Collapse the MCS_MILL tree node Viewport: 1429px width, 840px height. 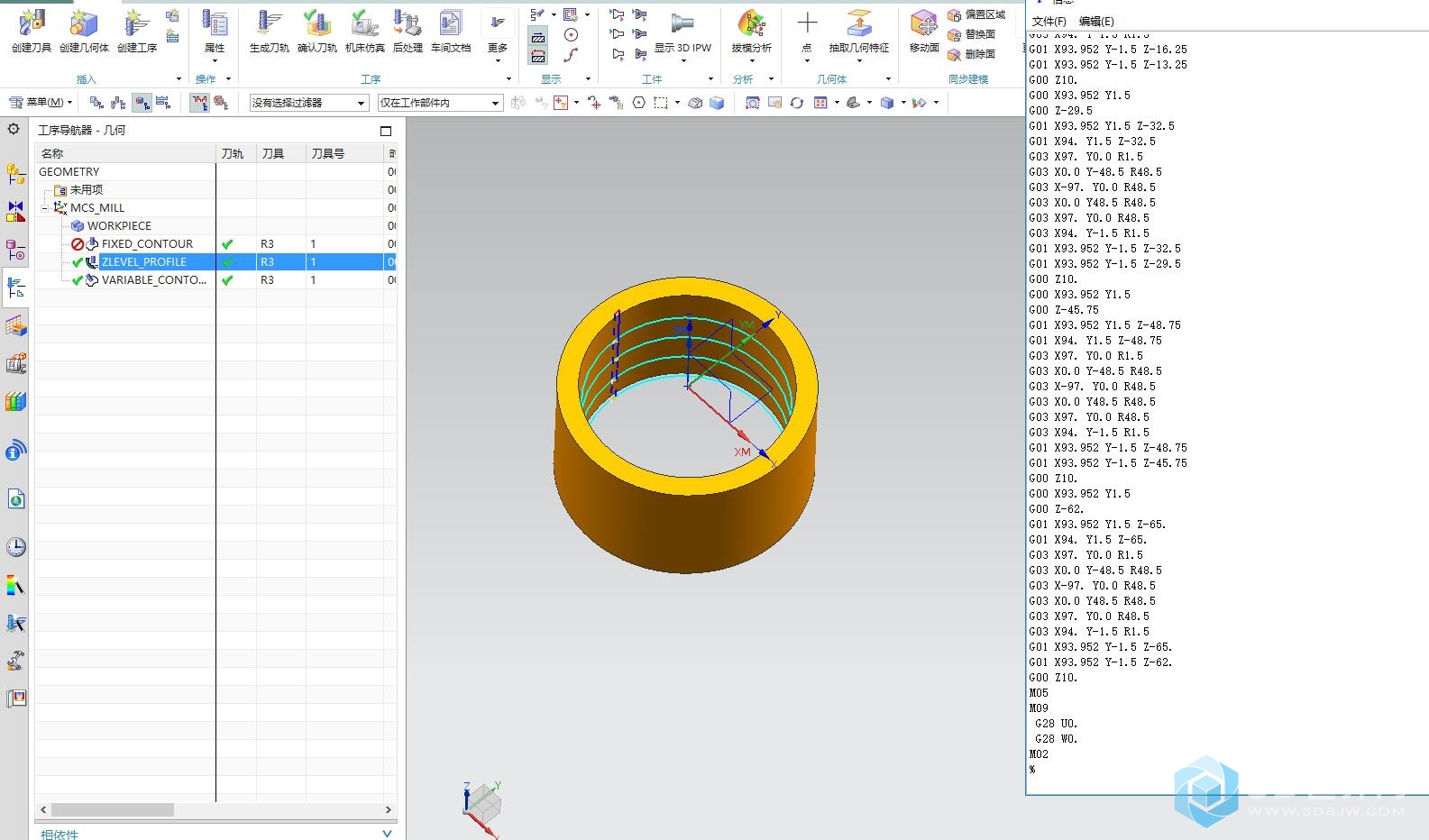(x=44, y=207)
